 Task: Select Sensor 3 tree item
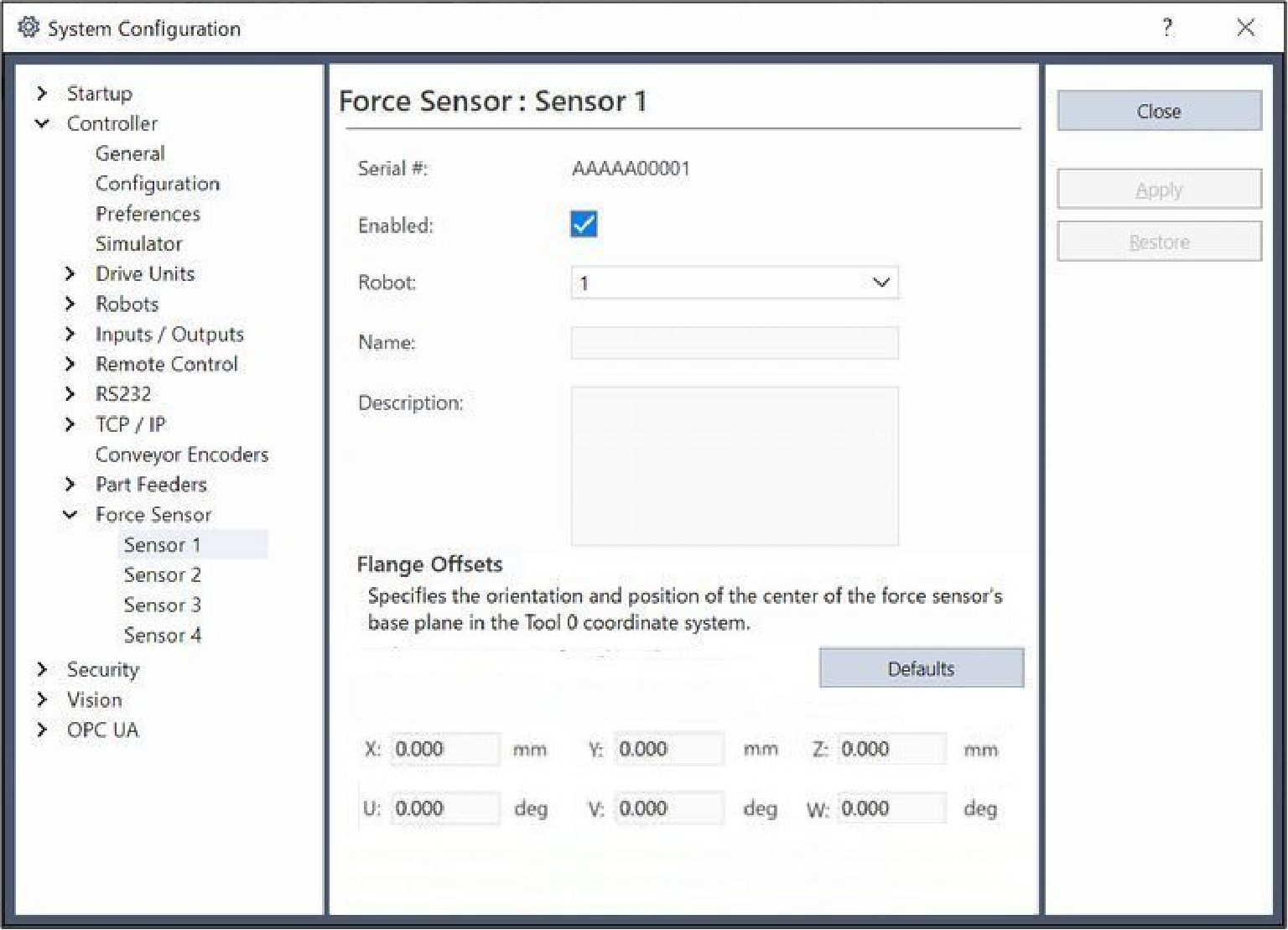[x=163, y=605]
